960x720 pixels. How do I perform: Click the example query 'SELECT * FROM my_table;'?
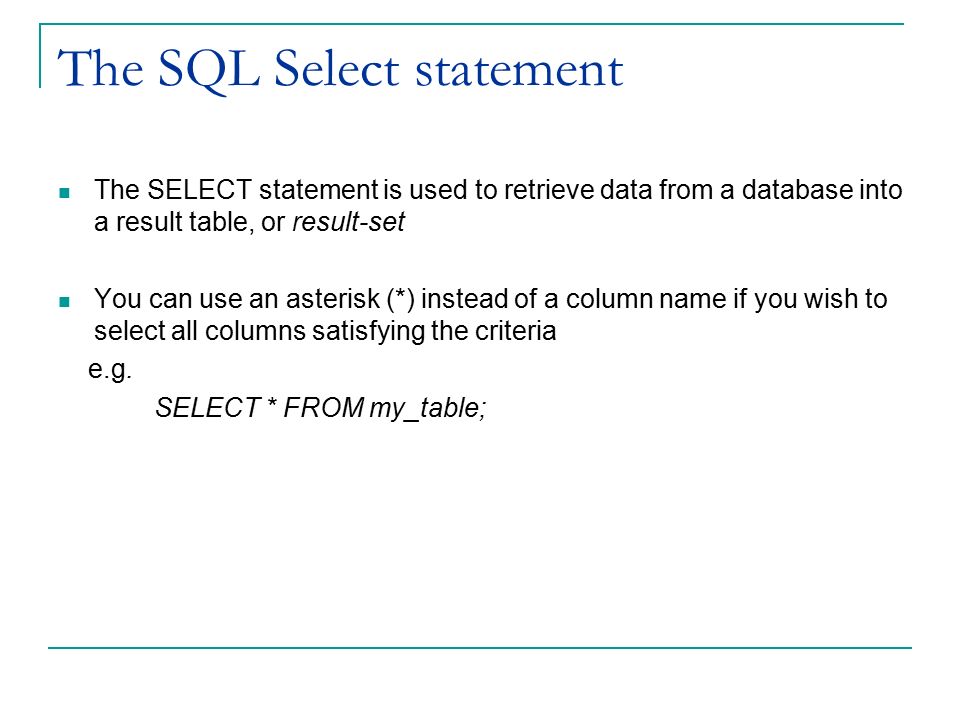pyautogui.click(x=321, y=408)
